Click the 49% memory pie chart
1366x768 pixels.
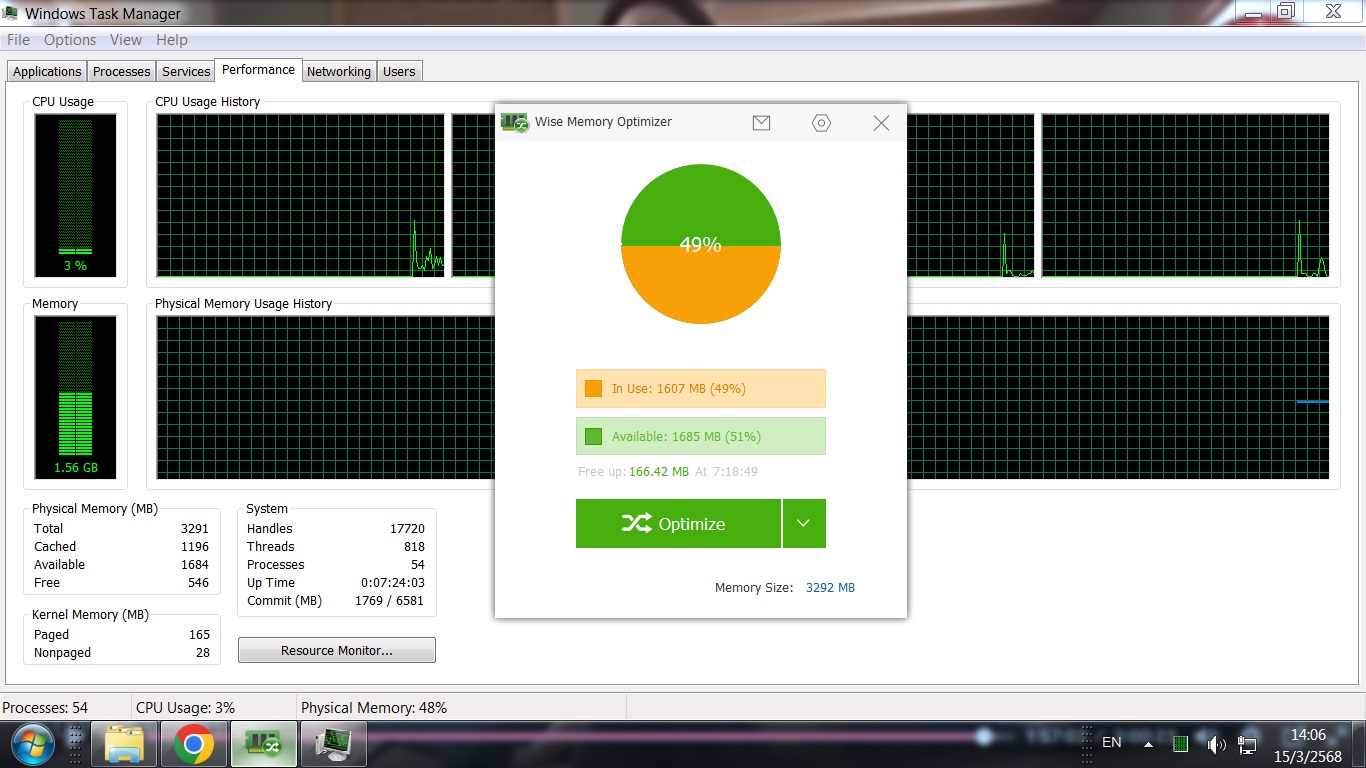(x=700, y=244)
